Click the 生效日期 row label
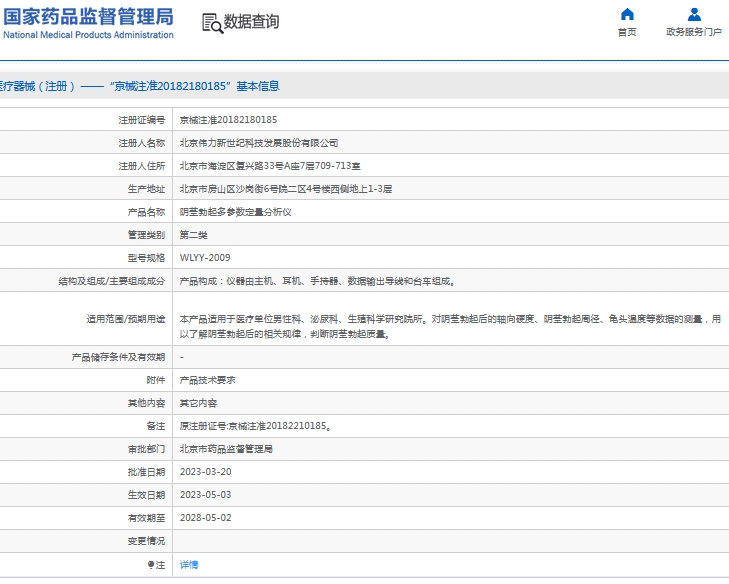729x584 pixels. tap(146, 495)
